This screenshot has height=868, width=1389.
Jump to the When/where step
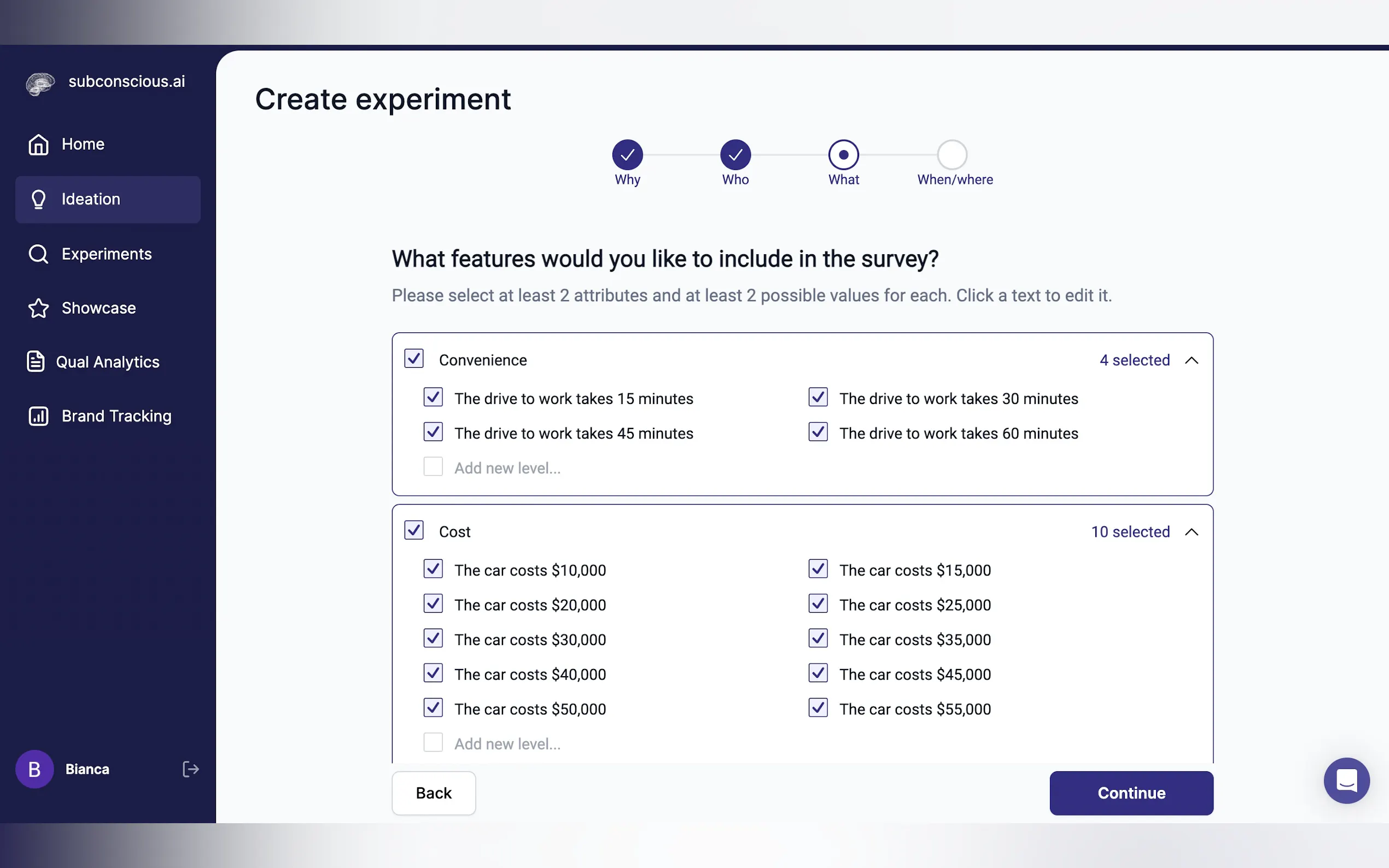[952, 155]
